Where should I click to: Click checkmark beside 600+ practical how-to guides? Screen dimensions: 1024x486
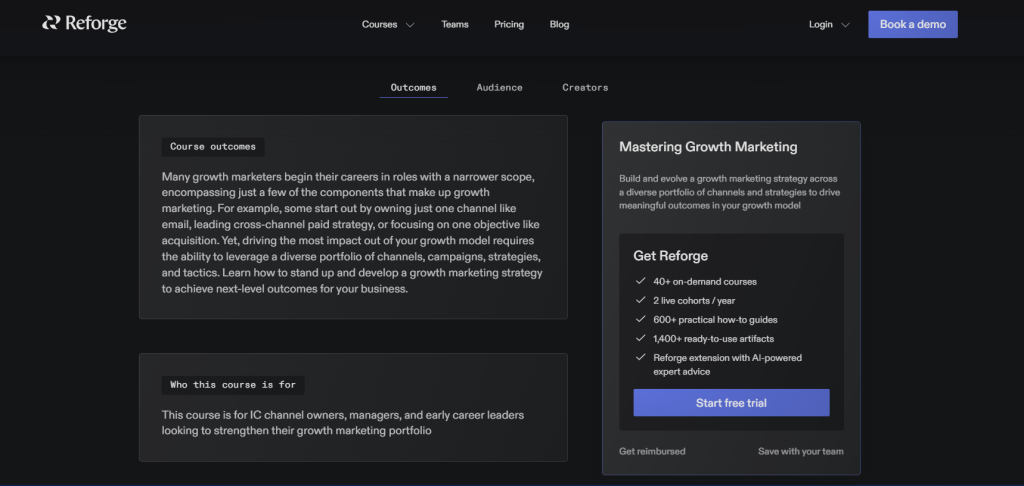[640, 319]
